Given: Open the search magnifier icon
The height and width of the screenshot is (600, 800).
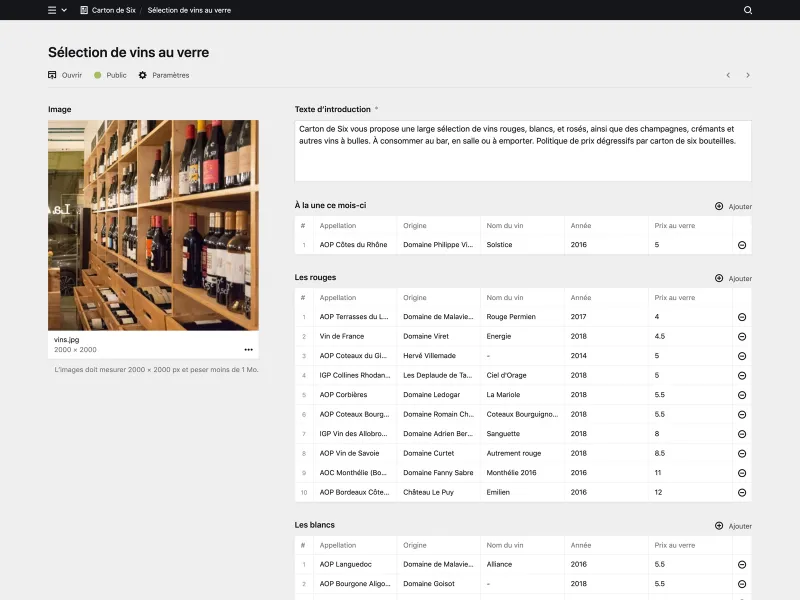Looking at the screenshot, I should point(747,11).
